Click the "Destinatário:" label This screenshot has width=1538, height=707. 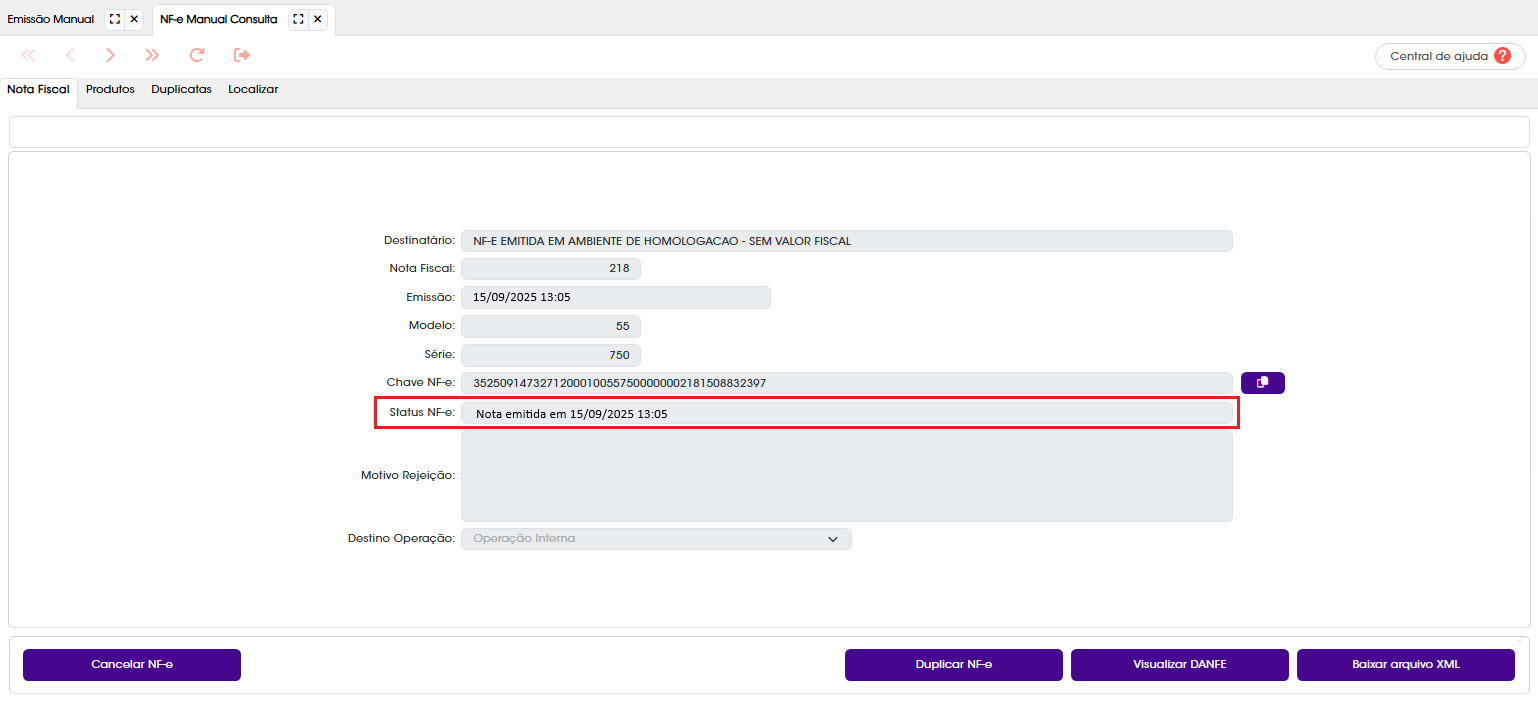click(x=420, y=241)
